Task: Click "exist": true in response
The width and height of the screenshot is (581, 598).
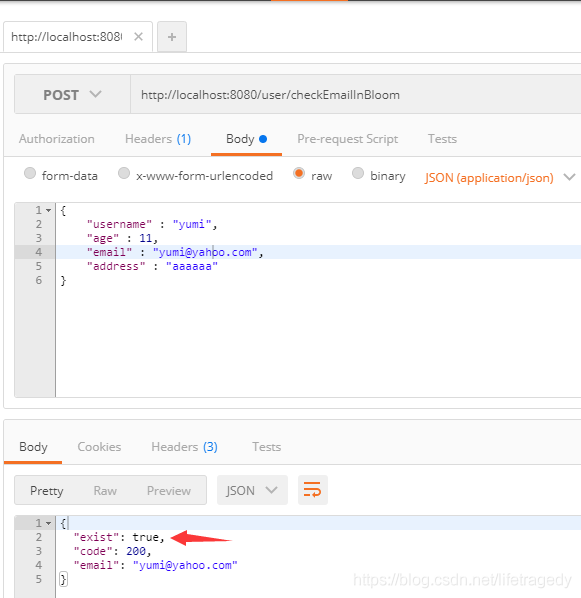Action: coord(119,537)
